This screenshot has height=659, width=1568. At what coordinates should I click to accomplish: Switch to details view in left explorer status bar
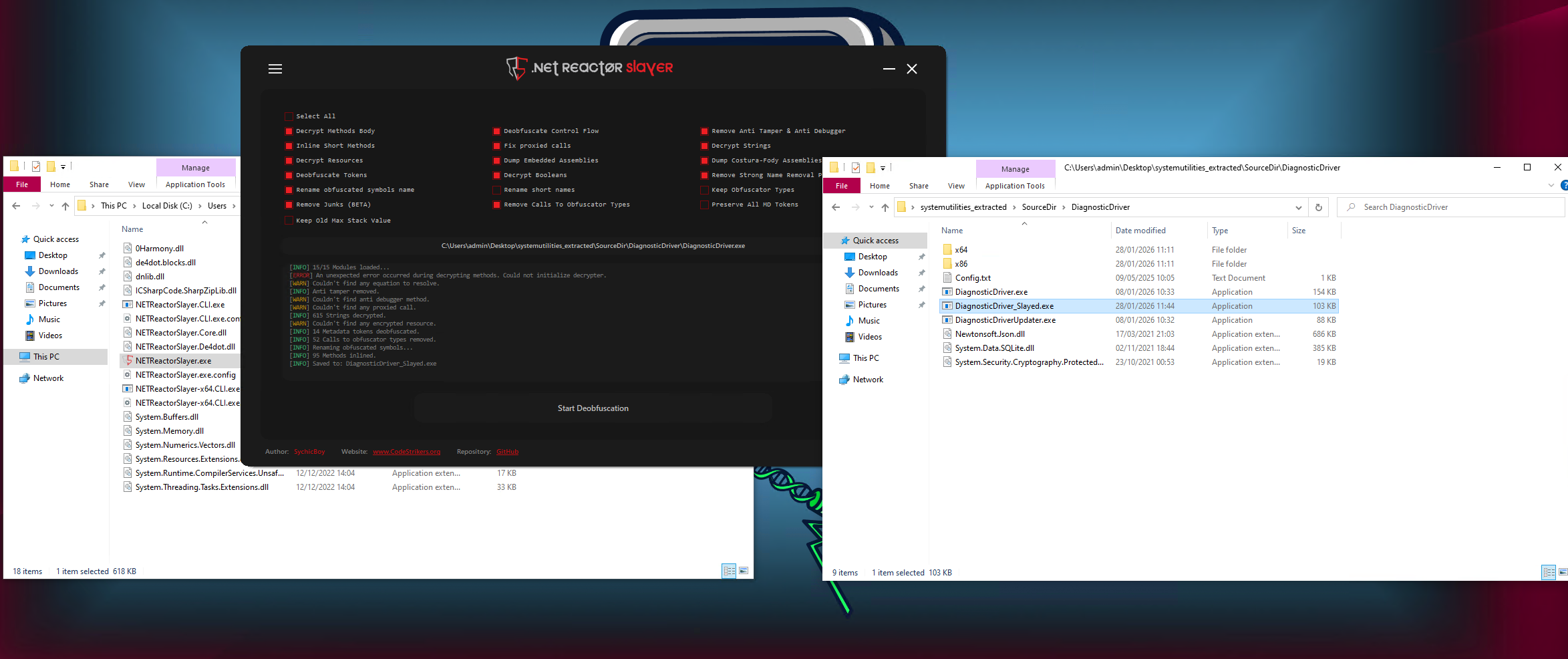click(x=729, y=571)
